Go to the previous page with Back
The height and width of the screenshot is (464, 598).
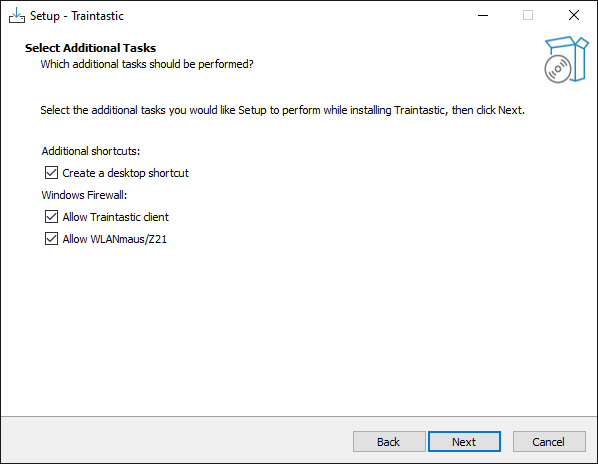click(389, 442)
